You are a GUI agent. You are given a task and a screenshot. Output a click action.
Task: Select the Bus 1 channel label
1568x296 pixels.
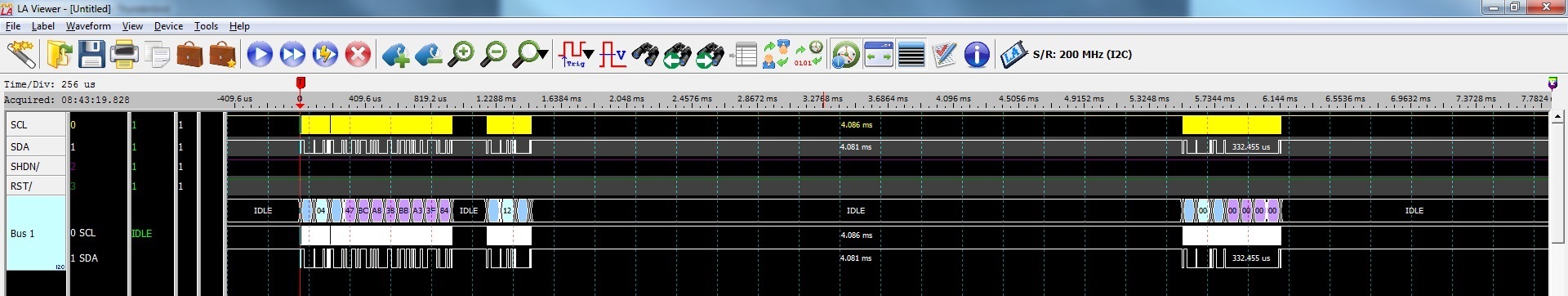point(22,234)
